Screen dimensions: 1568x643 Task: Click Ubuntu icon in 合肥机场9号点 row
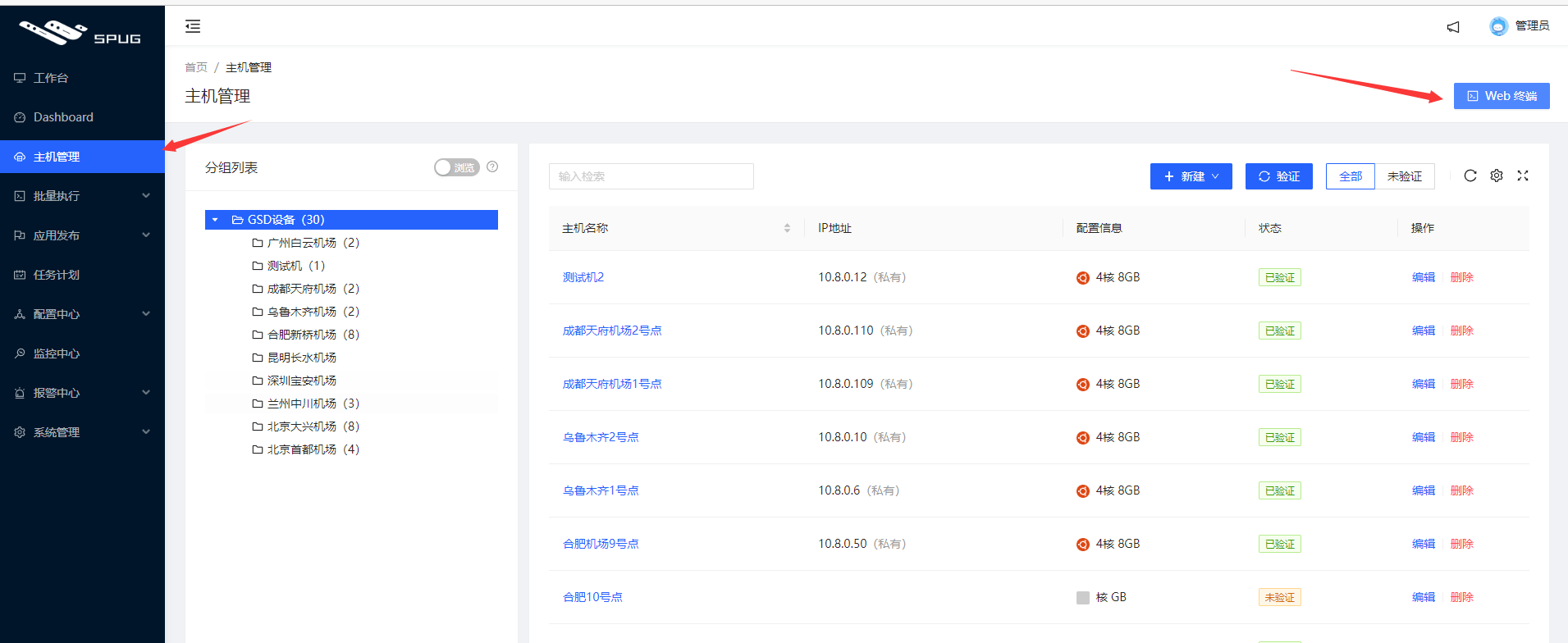tap(1083, 545)
